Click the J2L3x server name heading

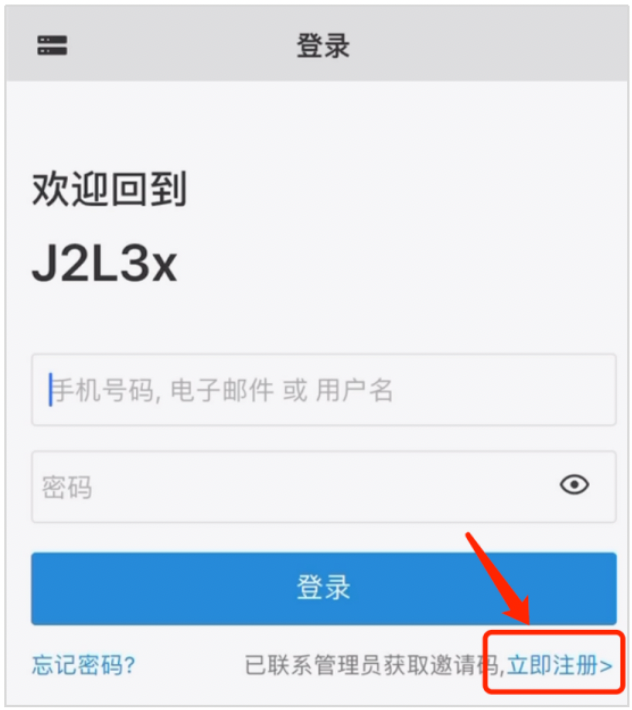click(x=104, y=264)
